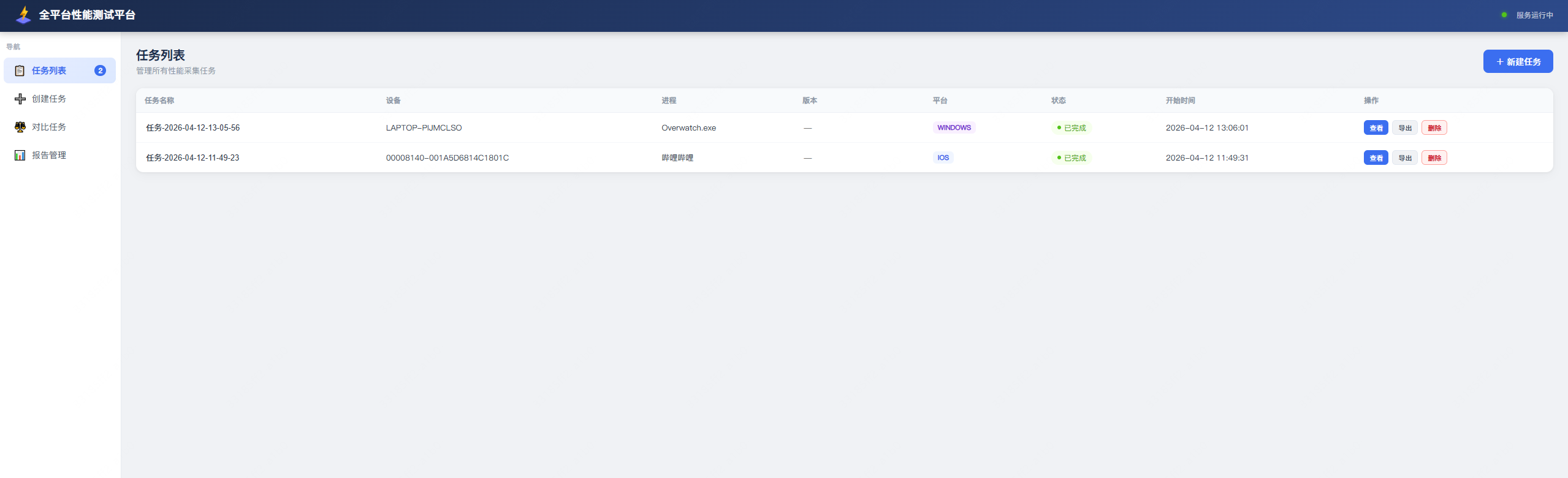Export the 哔哩哔哩 task with 导出
This screenshot has width=1568, height=478.
point(1404,157)
